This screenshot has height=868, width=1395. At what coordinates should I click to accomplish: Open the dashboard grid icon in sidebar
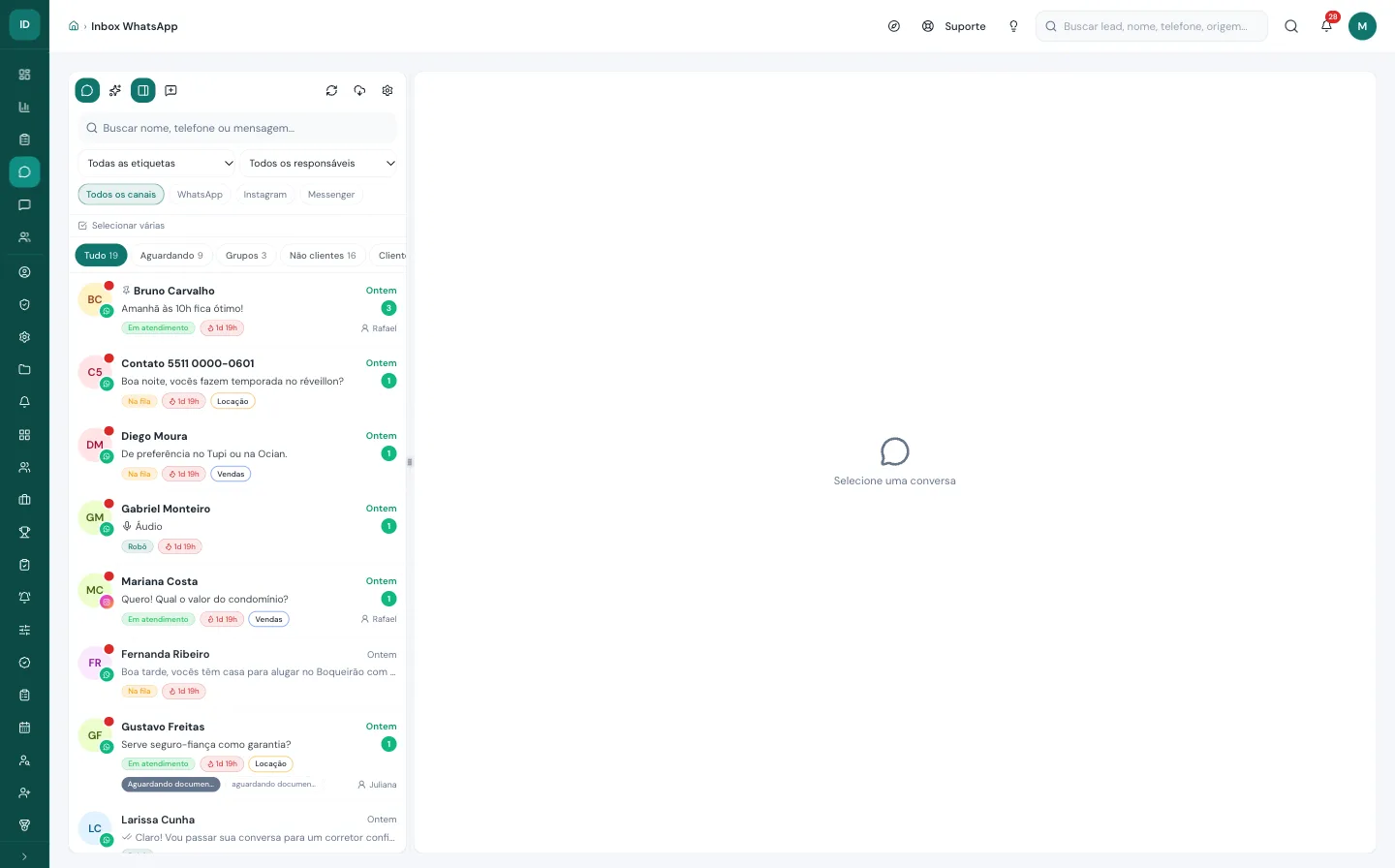point(24,75)
